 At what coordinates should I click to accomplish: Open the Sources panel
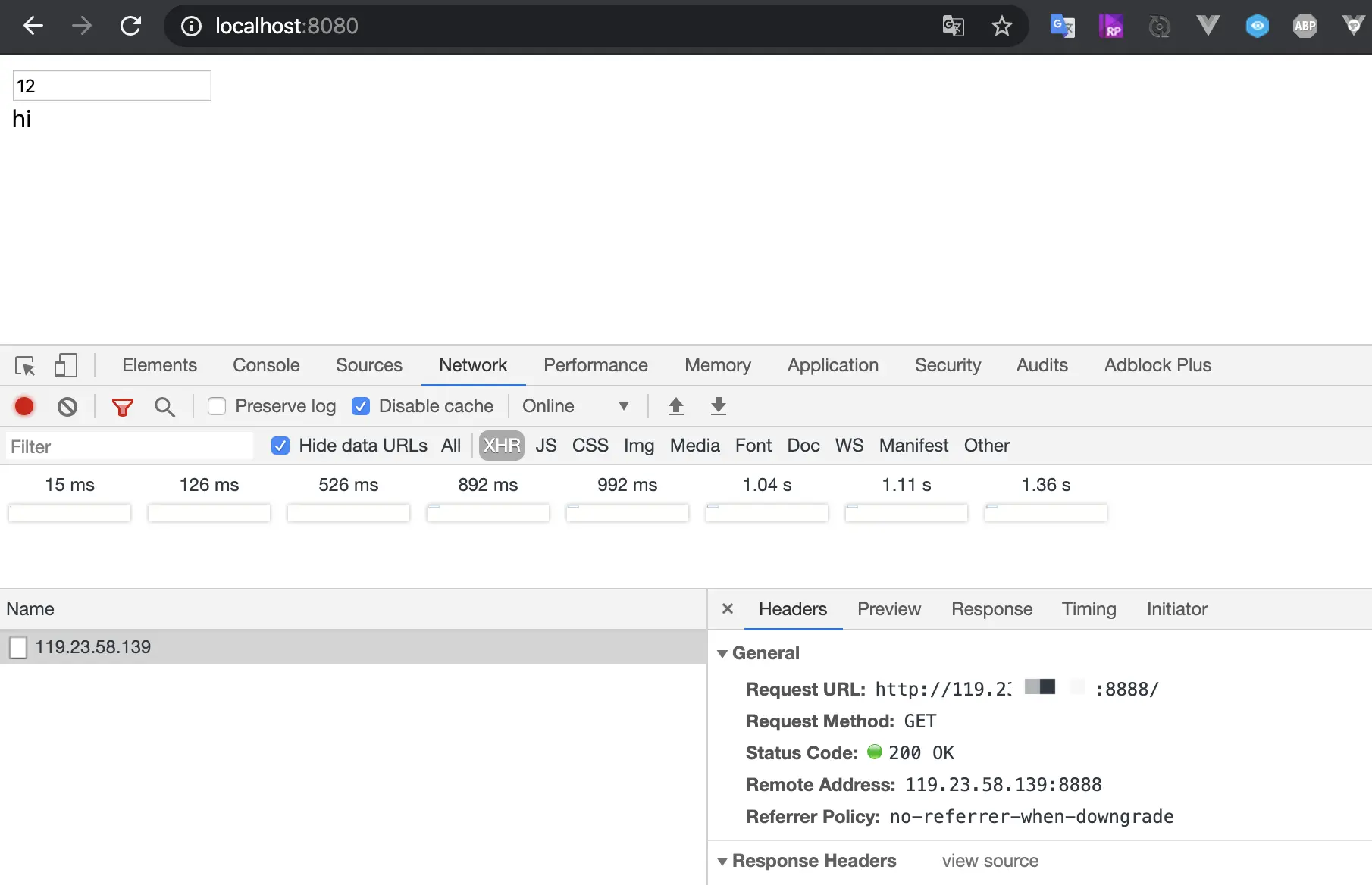369,365
